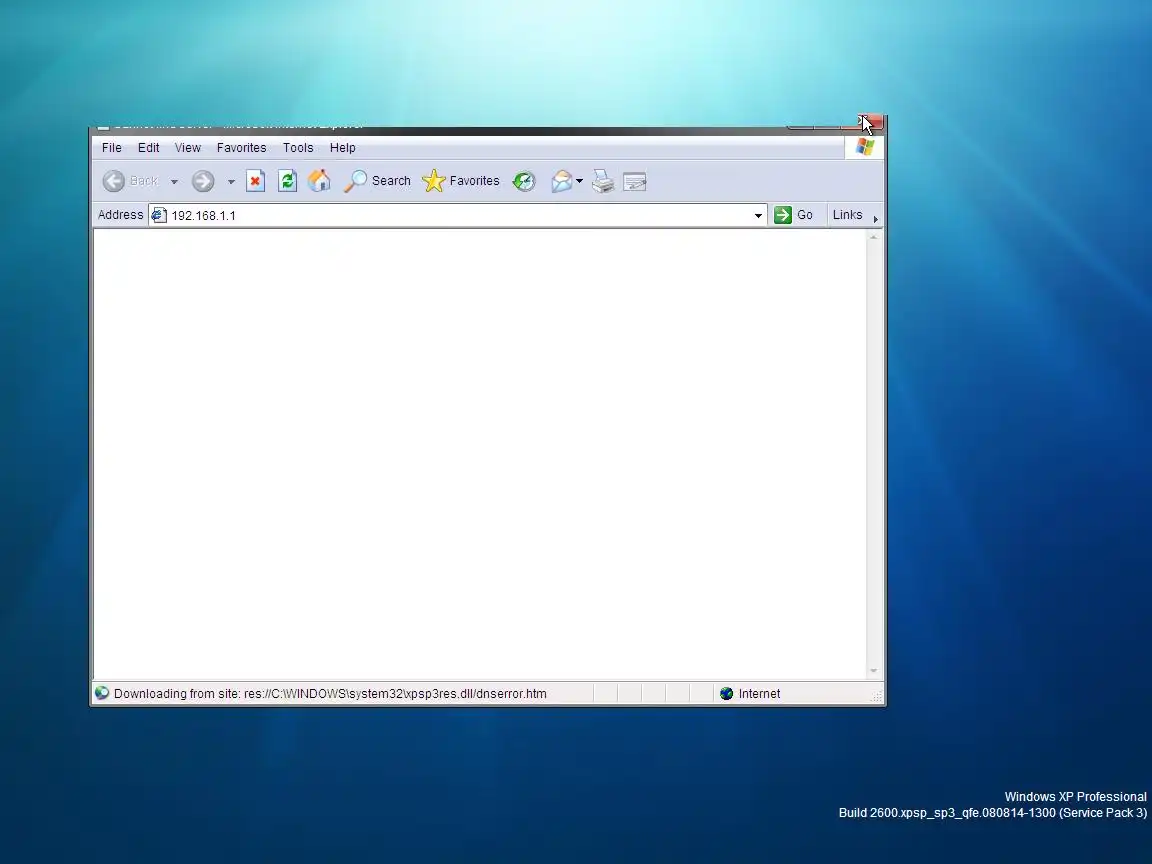Stop loading with the red X icon
1152x864 pixels.
pos(256,181)
